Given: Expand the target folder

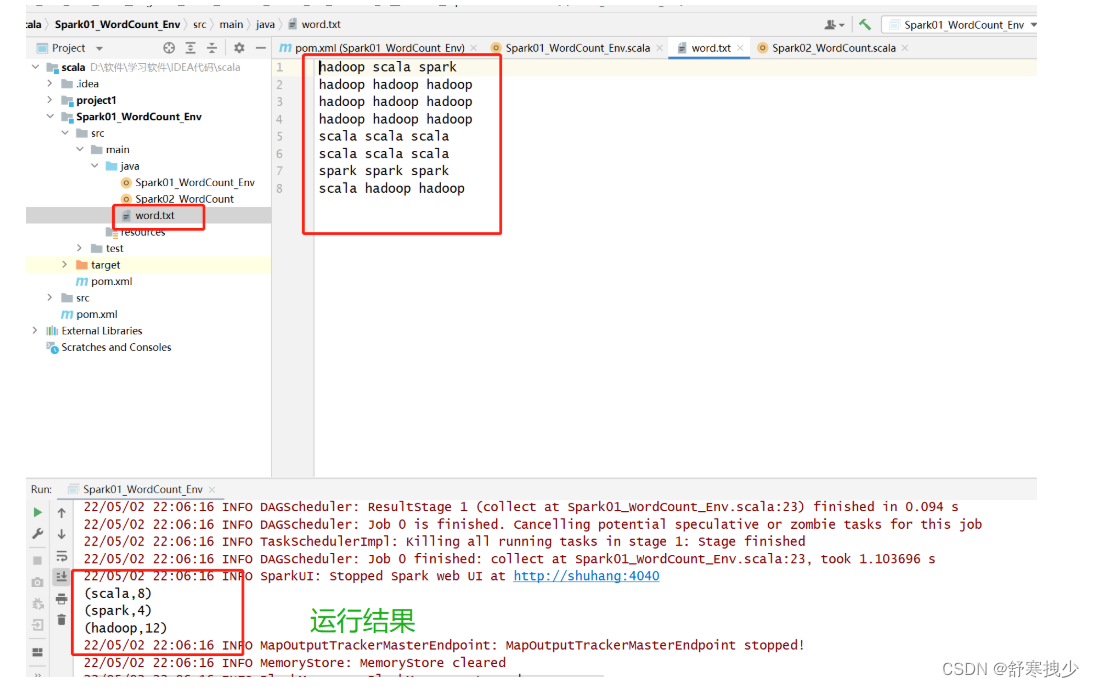Looking at the screenshot, I should pyautogui.click(x=65, y=264).
